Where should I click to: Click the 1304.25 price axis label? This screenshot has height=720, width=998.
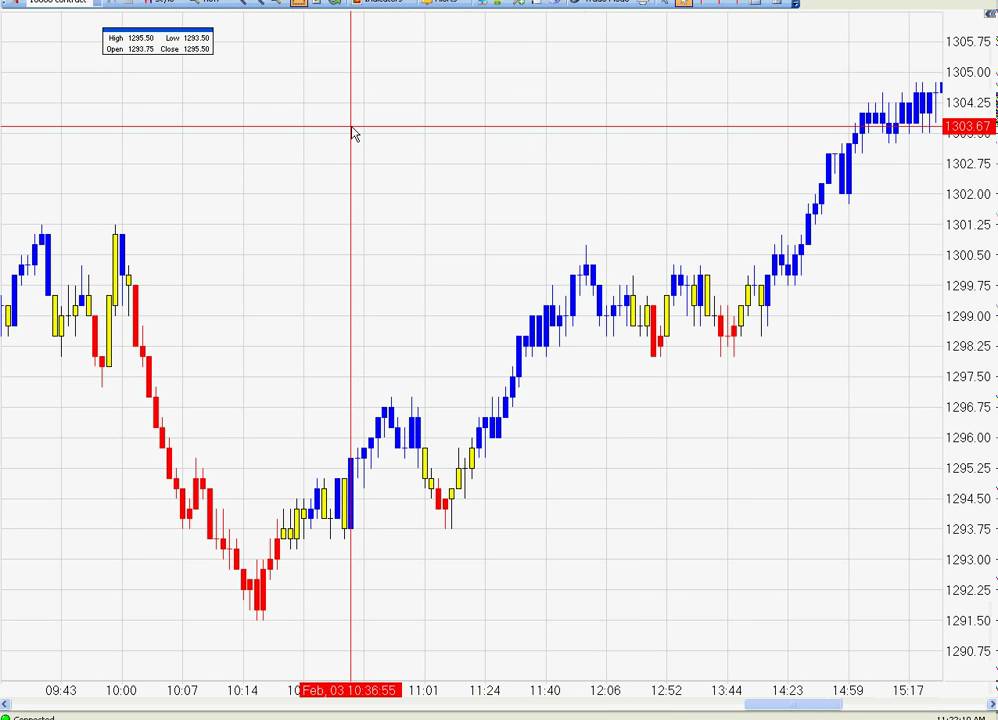tap(968, 103)
